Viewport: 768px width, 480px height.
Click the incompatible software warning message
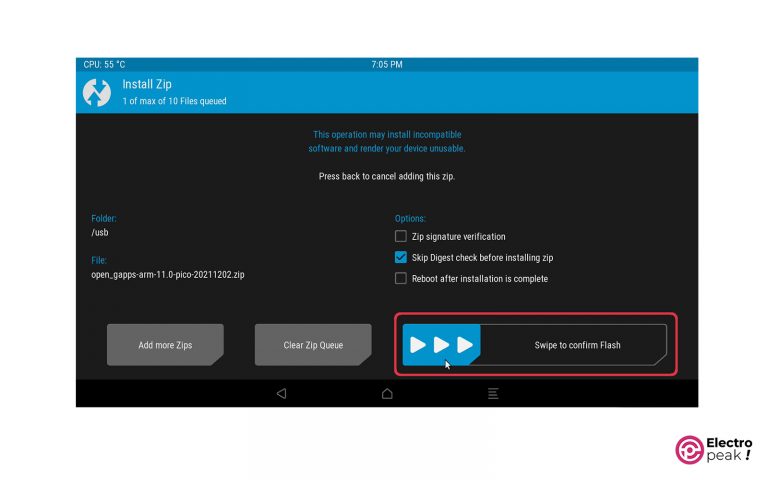point(387,141)
